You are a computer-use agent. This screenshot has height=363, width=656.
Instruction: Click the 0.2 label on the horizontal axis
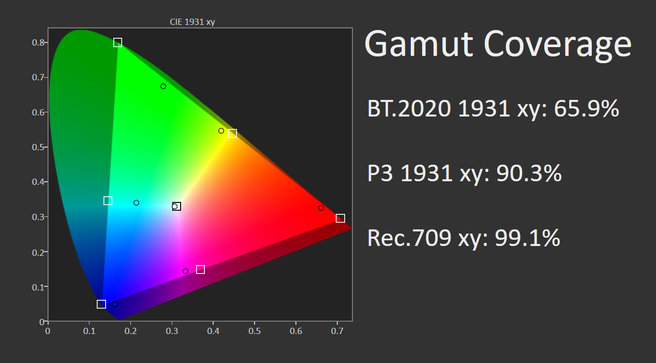(131, 331)
